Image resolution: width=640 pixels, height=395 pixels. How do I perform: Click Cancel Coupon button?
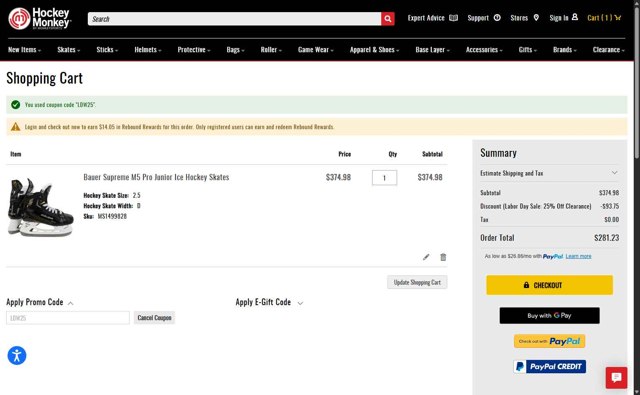154,318
